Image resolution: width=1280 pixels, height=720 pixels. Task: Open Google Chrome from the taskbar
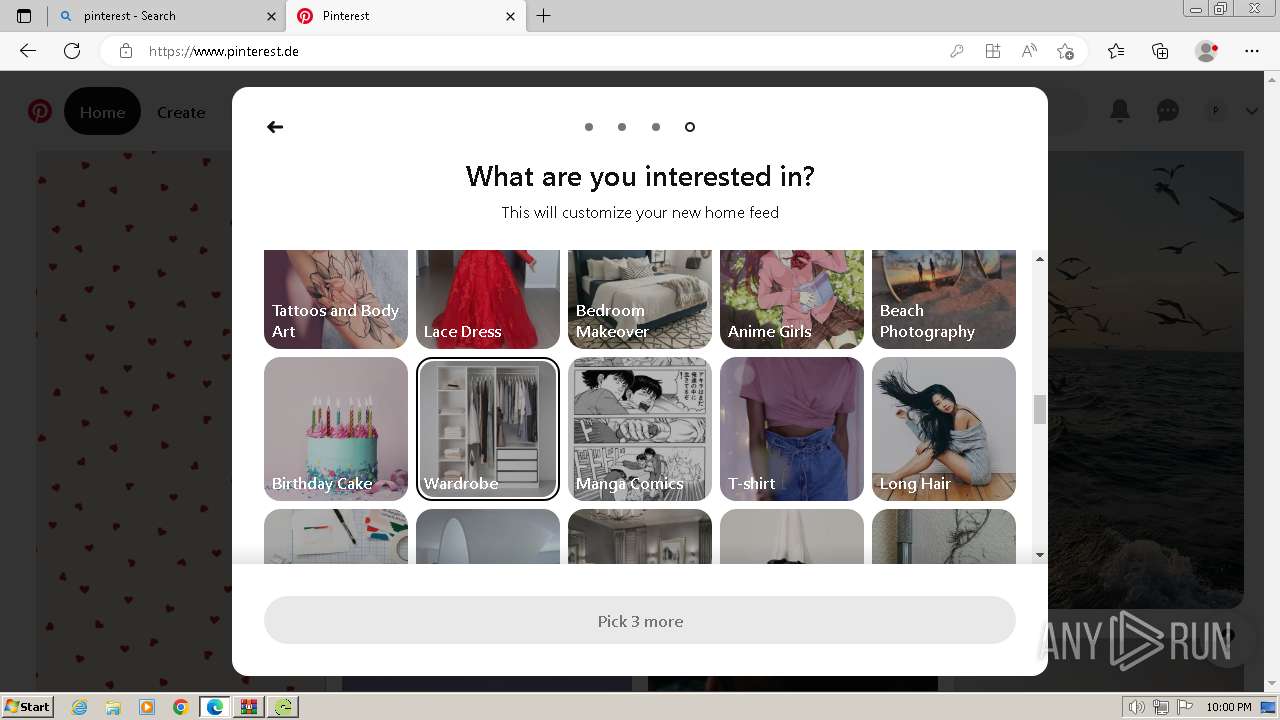(x=180, y=707)
